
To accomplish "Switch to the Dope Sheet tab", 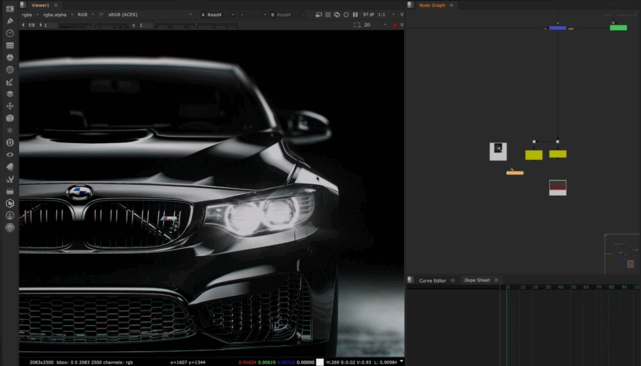I will [x=477, y=280].
